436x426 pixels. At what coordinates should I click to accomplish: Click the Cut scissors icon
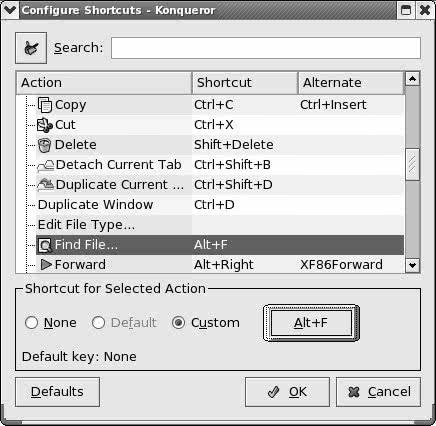45,125
